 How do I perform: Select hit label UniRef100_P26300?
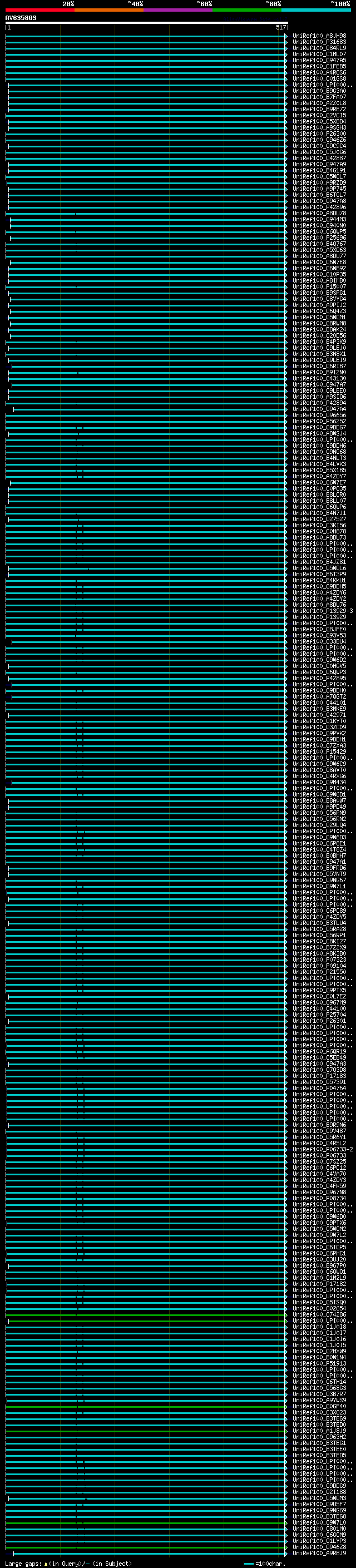click(319, 134)
